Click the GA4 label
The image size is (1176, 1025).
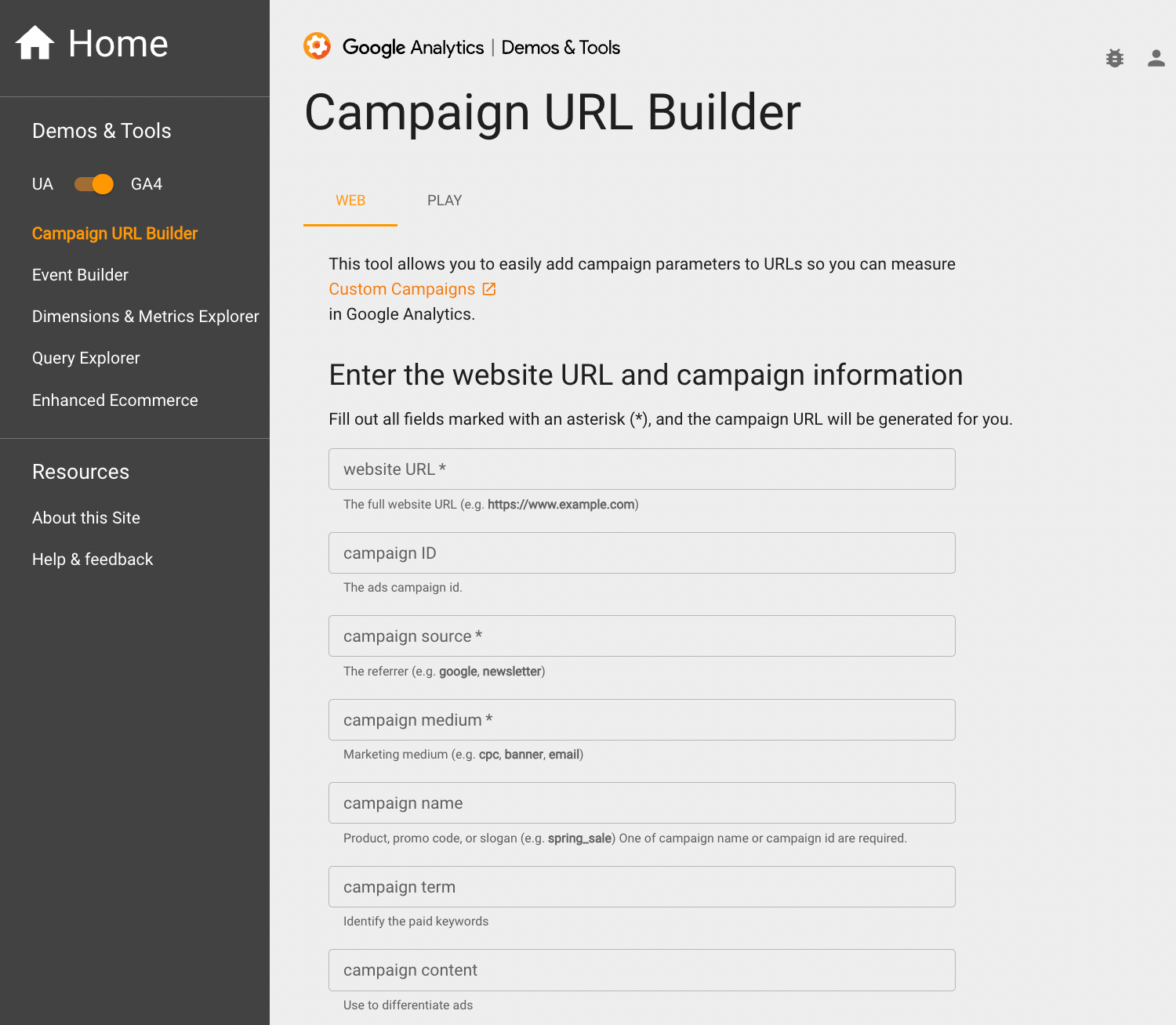[147, 184]
